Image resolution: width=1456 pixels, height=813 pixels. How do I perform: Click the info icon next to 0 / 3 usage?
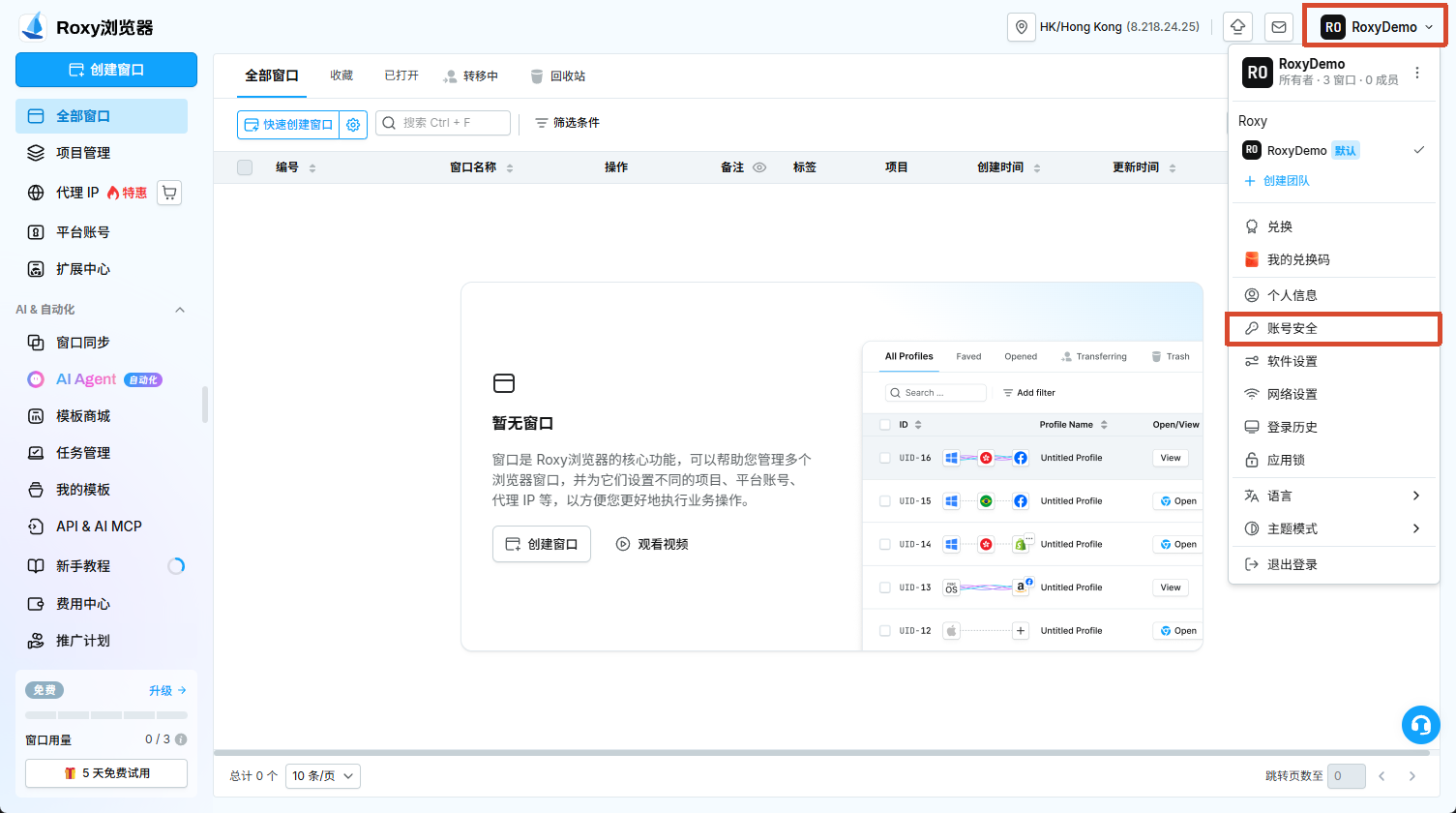click(x=181, y=739)
